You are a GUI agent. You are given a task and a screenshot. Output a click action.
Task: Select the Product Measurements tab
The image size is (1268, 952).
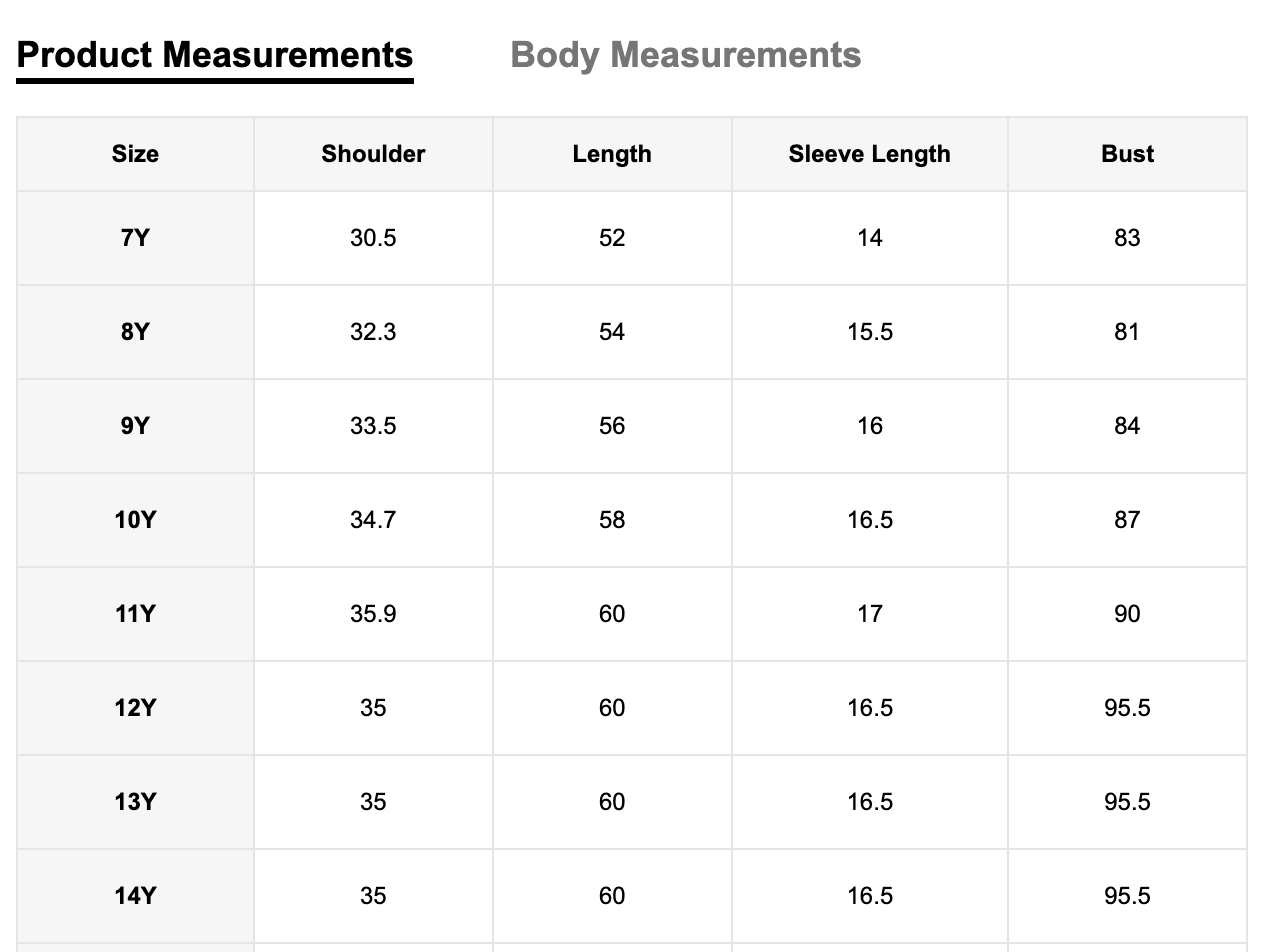point(215,55)
